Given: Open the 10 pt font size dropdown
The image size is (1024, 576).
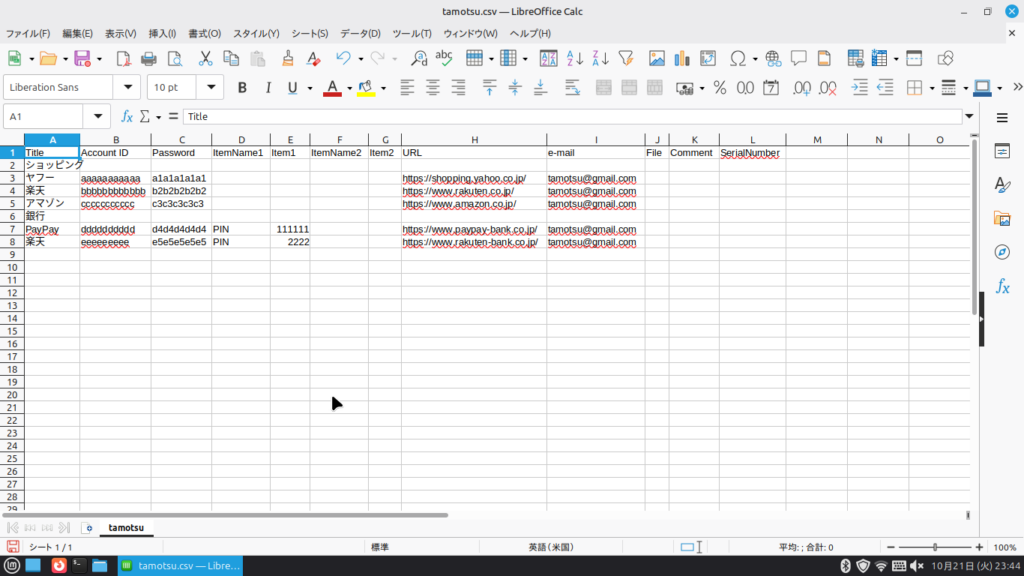Looking at the screenshot, I should 210,88.
